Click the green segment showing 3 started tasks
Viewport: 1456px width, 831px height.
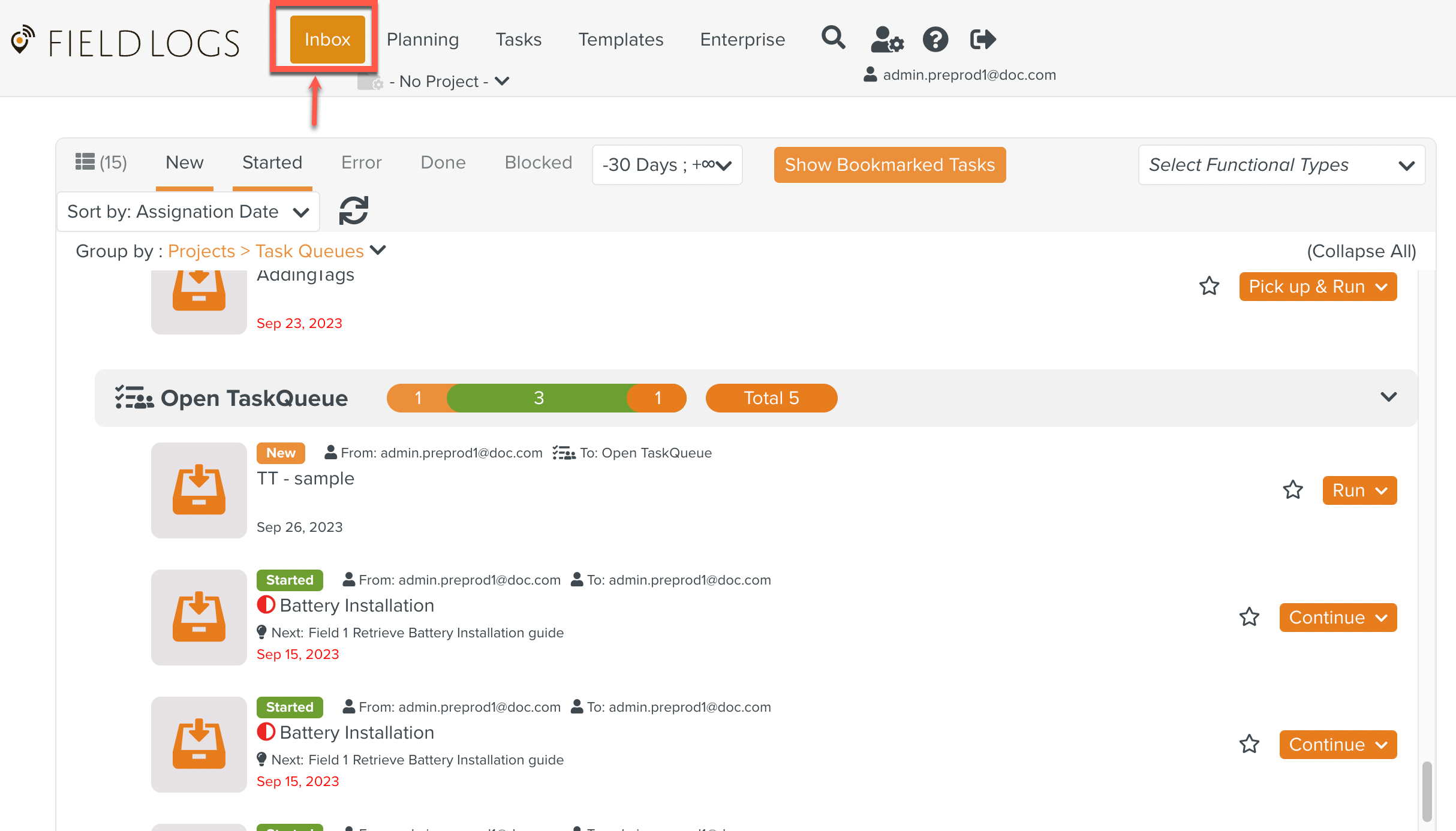click(x=538, y=398)
